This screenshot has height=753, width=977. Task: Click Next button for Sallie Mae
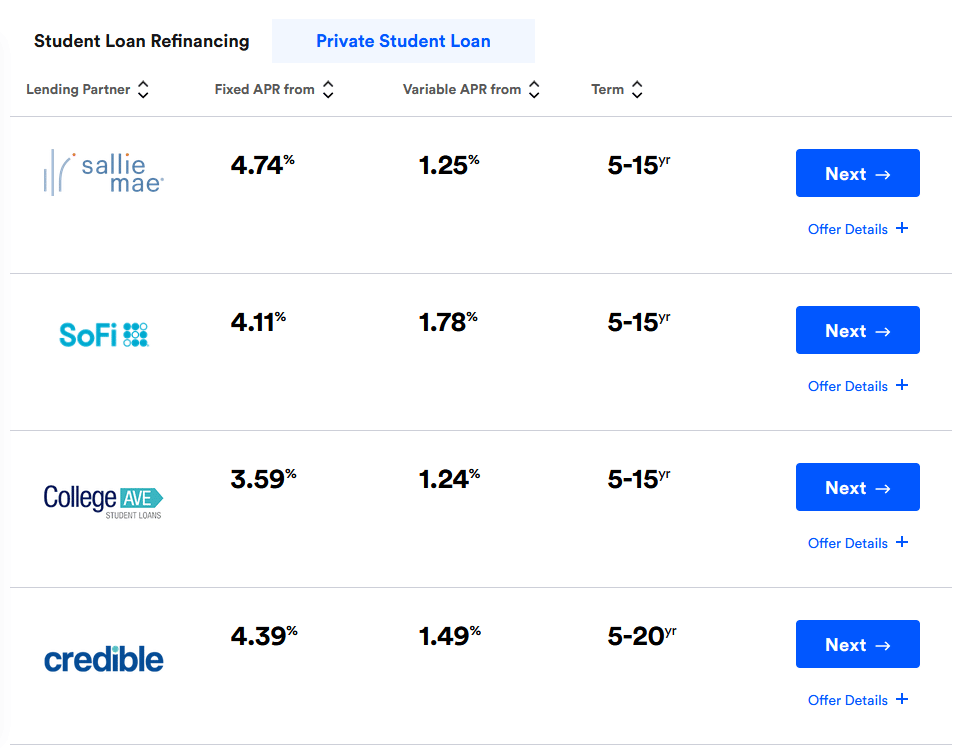(857, 173)
